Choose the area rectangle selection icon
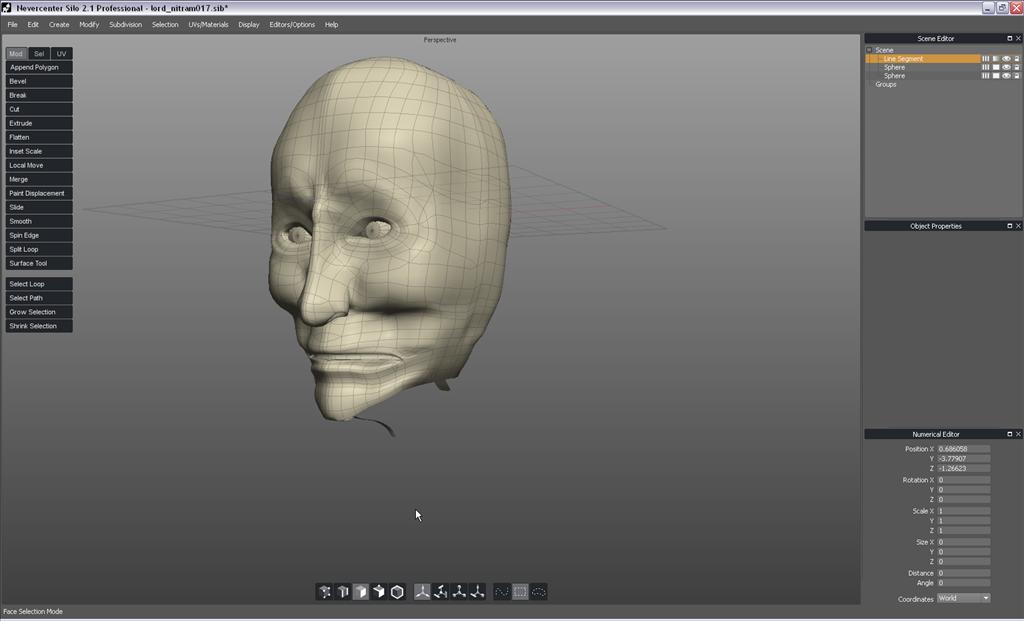Image resolution: width=1024 pixels, height=621 pixels. (521, 592)
